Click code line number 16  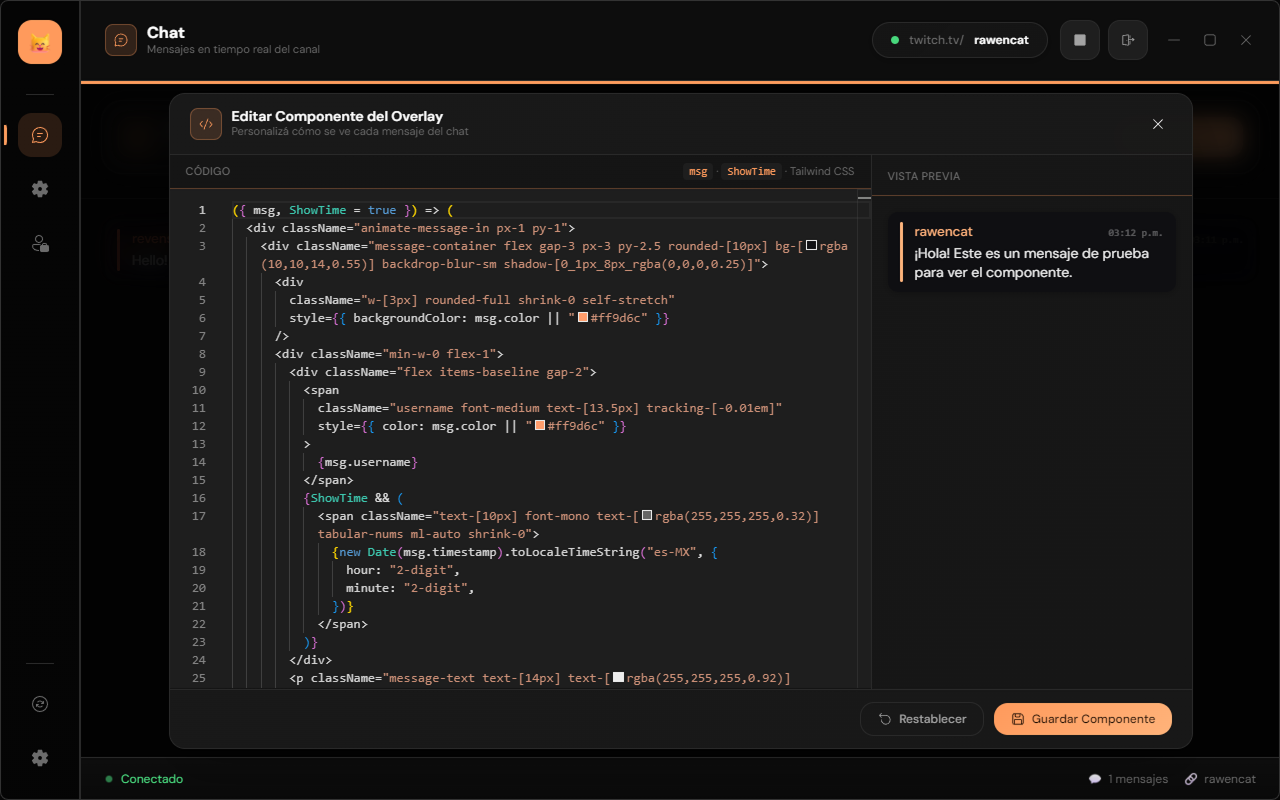199,498
